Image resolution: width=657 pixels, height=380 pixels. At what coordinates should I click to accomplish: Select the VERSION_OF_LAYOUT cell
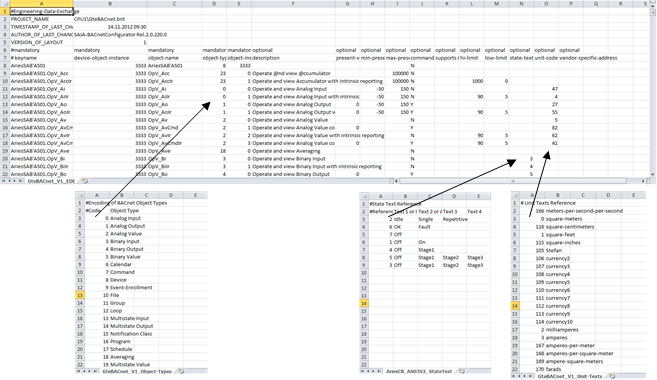pos(41,42)
